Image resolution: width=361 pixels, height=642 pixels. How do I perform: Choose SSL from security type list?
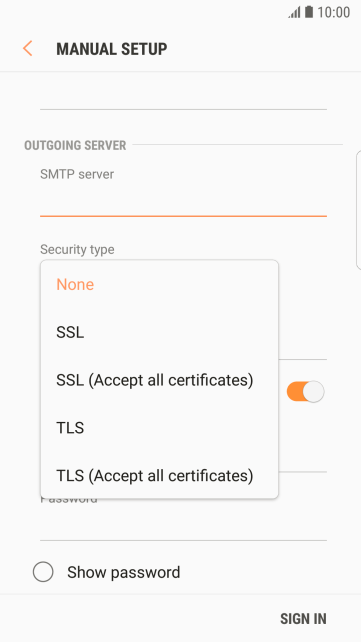159,332
